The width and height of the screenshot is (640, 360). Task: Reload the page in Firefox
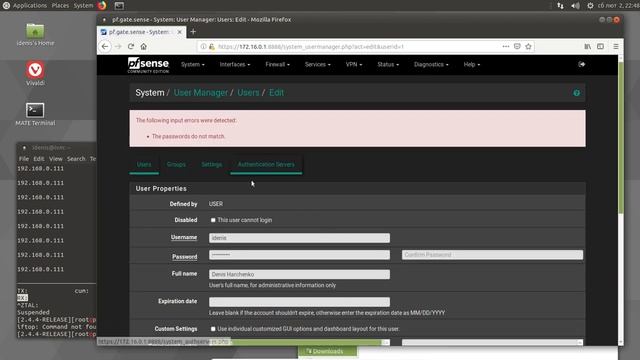click(131, 47)
